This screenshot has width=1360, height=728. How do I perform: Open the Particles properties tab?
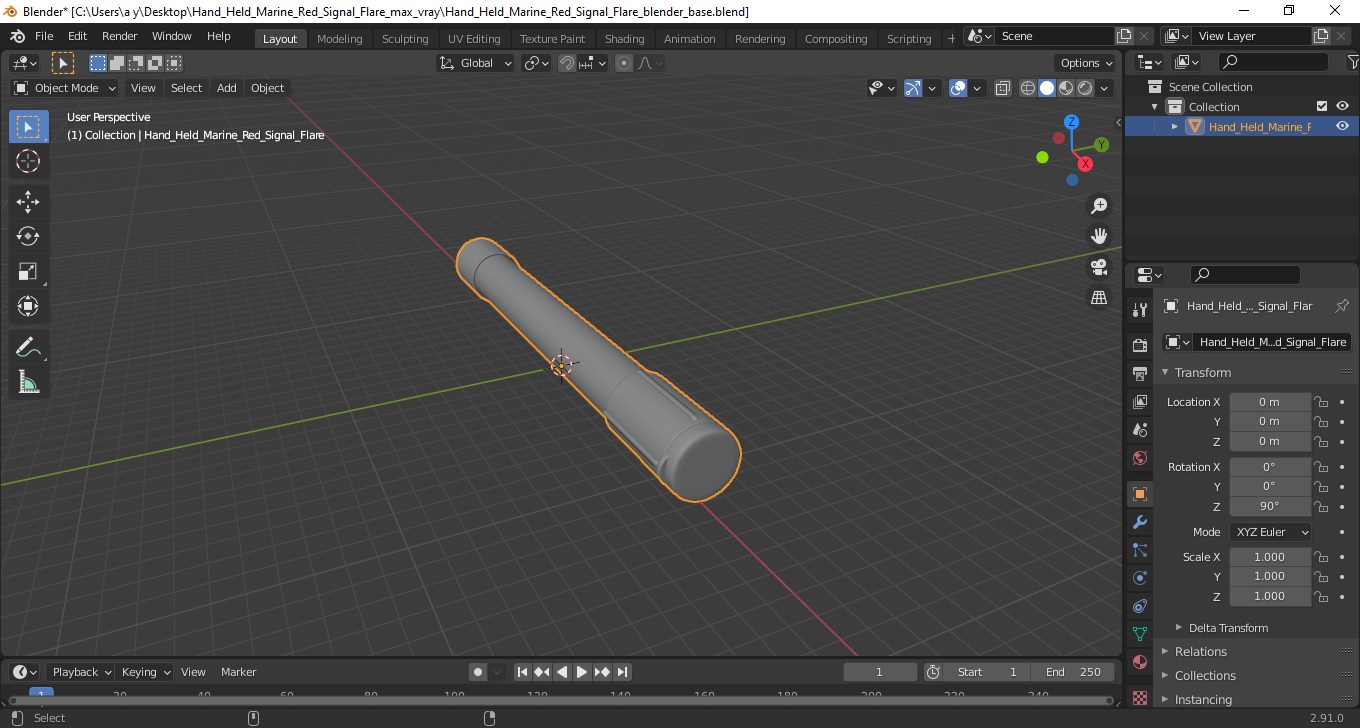pyautogui.click(x=1139, y=550)
